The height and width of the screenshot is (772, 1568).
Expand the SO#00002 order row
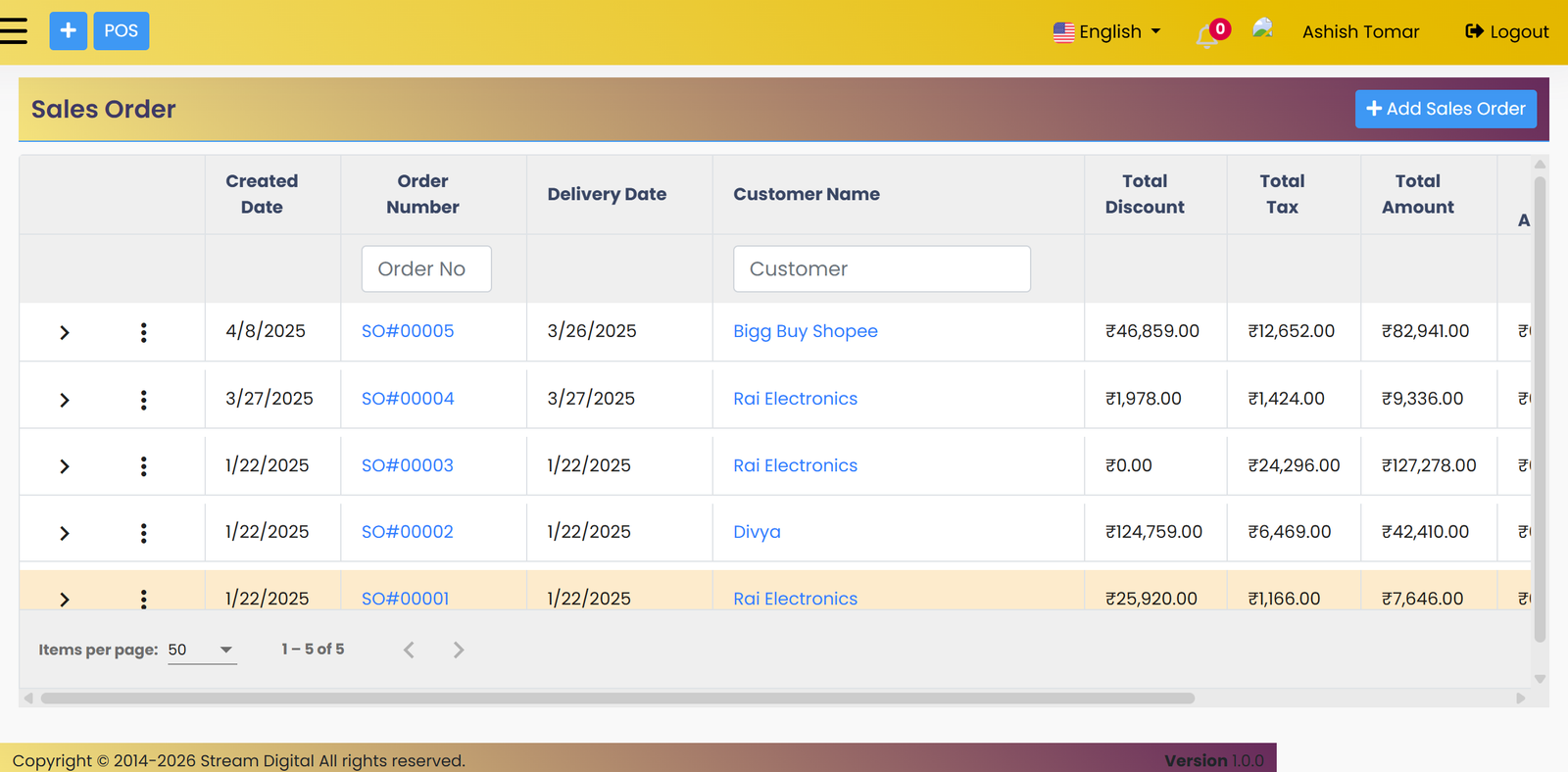pyautogui.click(x=65, y=533)
